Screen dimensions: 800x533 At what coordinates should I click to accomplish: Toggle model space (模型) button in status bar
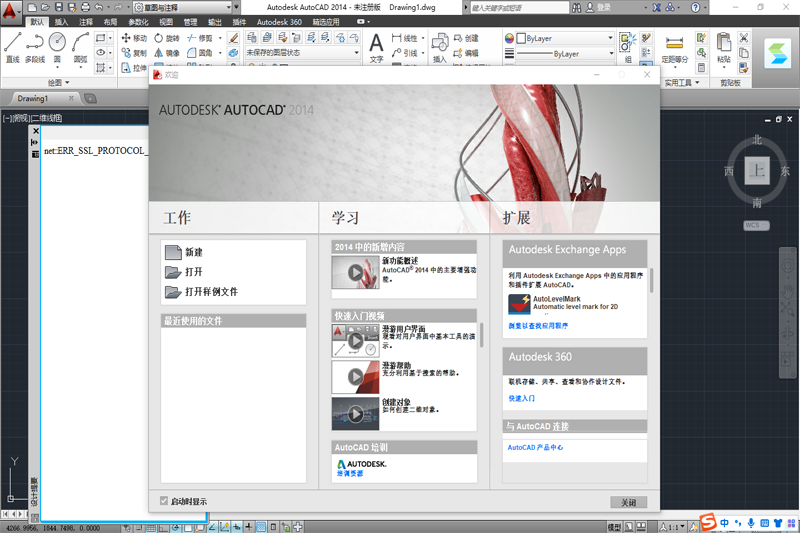coord(614,527)
